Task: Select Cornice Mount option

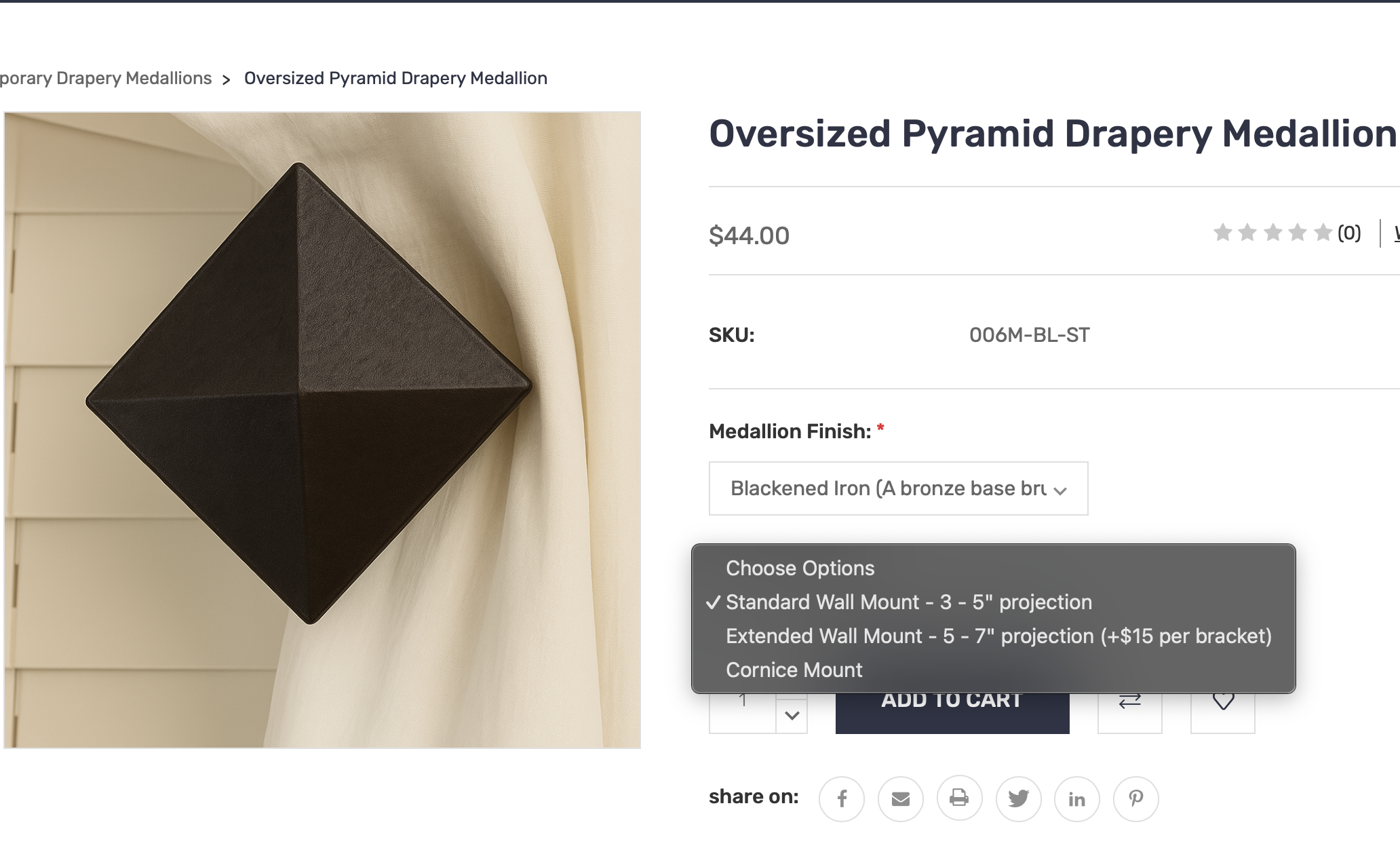Action: click(x=794, y=670)
